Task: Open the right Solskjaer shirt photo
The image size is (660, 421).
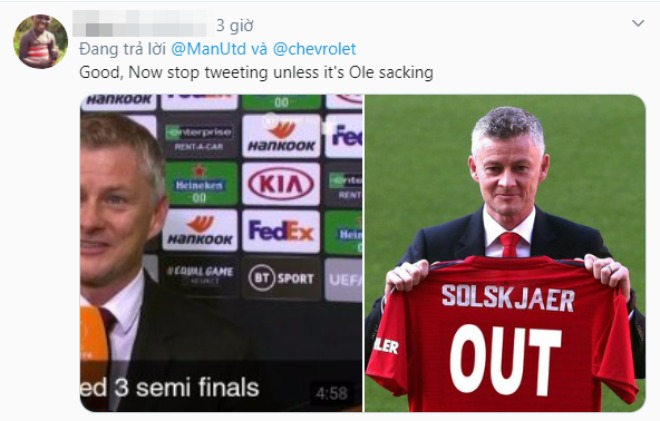Action: [x=505, y=253]
